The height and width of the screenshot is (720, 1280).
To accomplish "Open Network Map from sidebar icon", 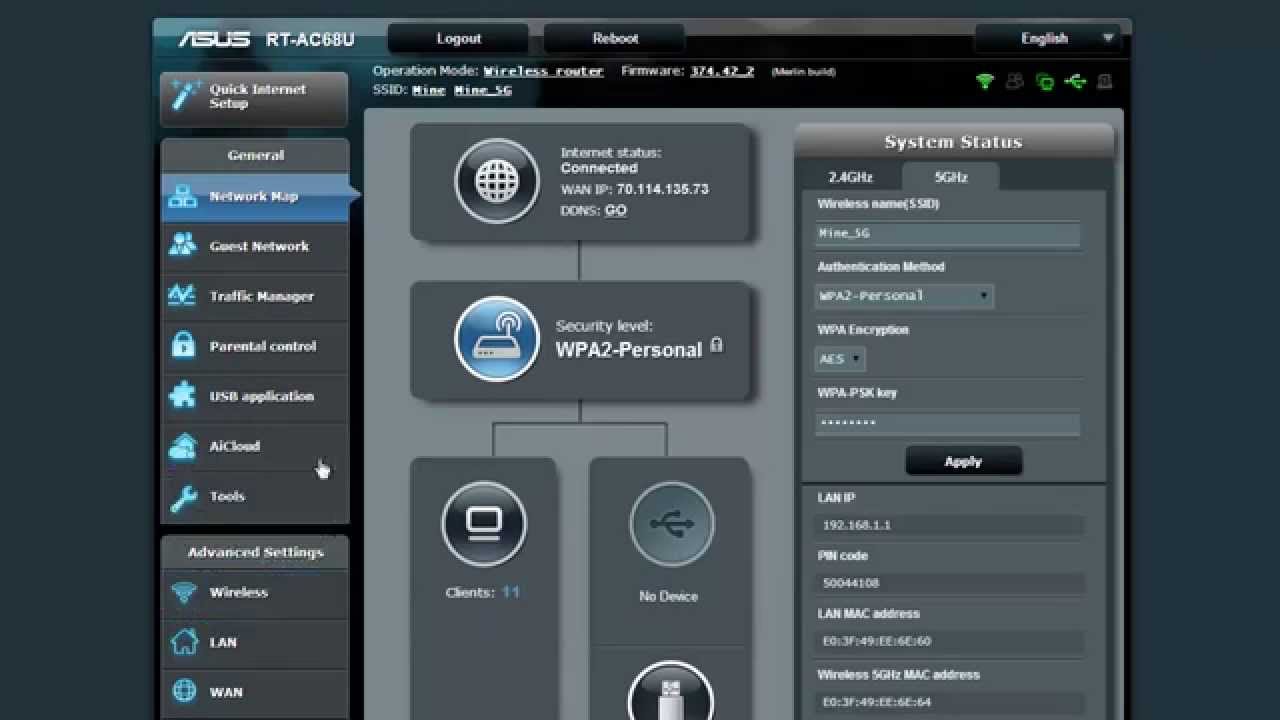I will (183, 197).
